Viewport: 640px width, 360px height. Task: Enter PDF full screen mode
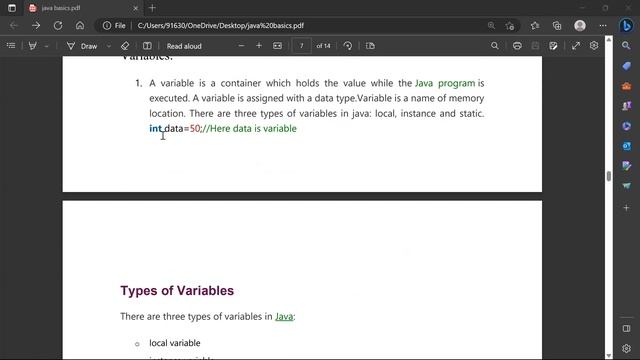click(x=576, y=46)
